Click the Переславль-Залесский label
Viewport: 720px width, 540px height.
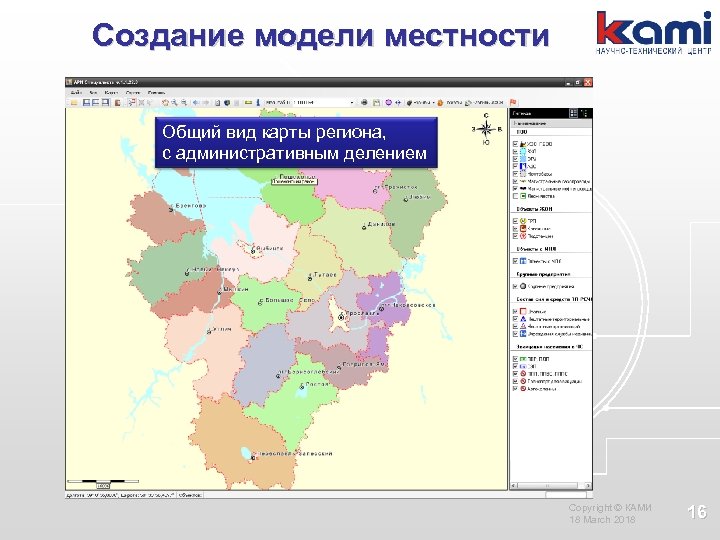pos(296,454)
